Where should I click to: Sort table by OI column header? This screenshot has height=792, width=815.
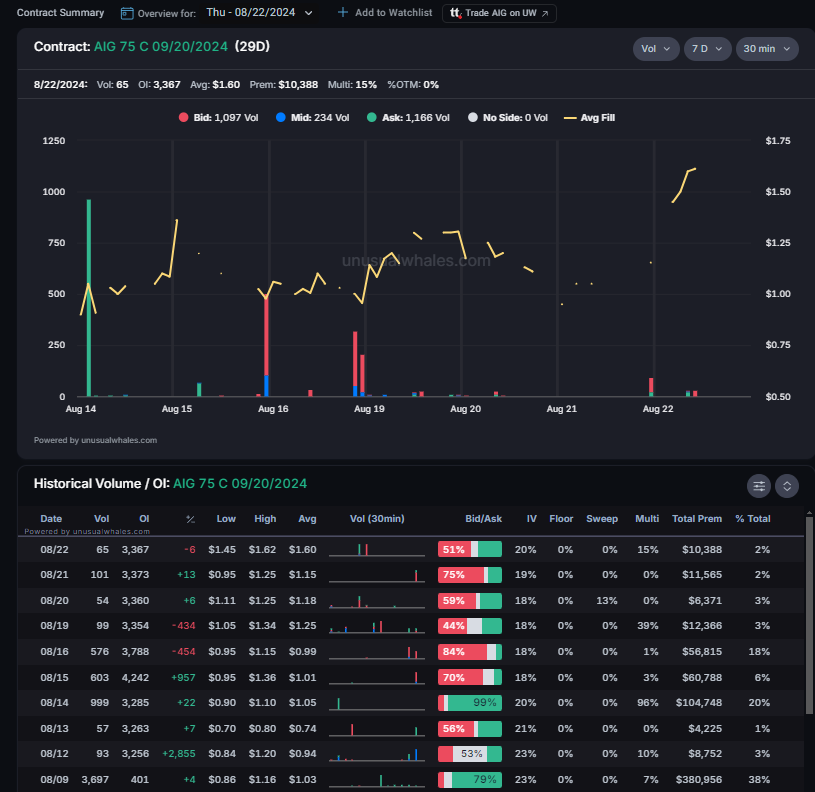(144, 519)
